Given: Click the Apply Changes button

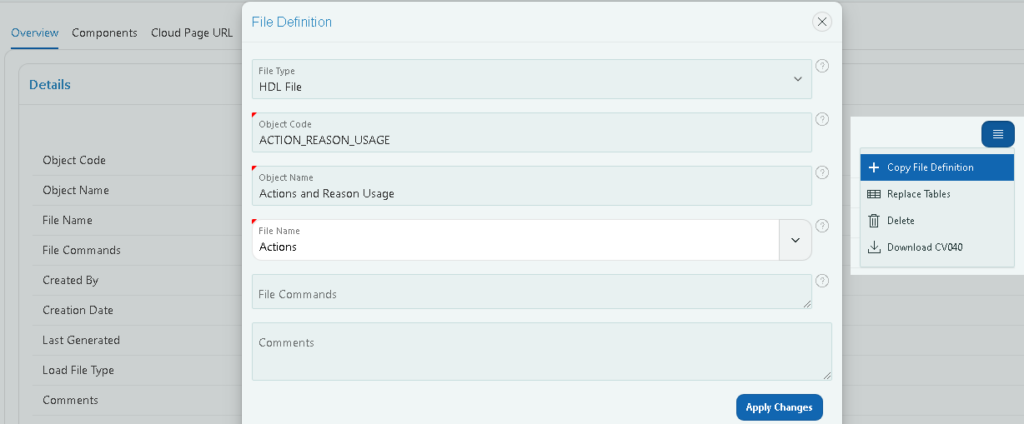Looking at the screenshot, I should (779, 407).
